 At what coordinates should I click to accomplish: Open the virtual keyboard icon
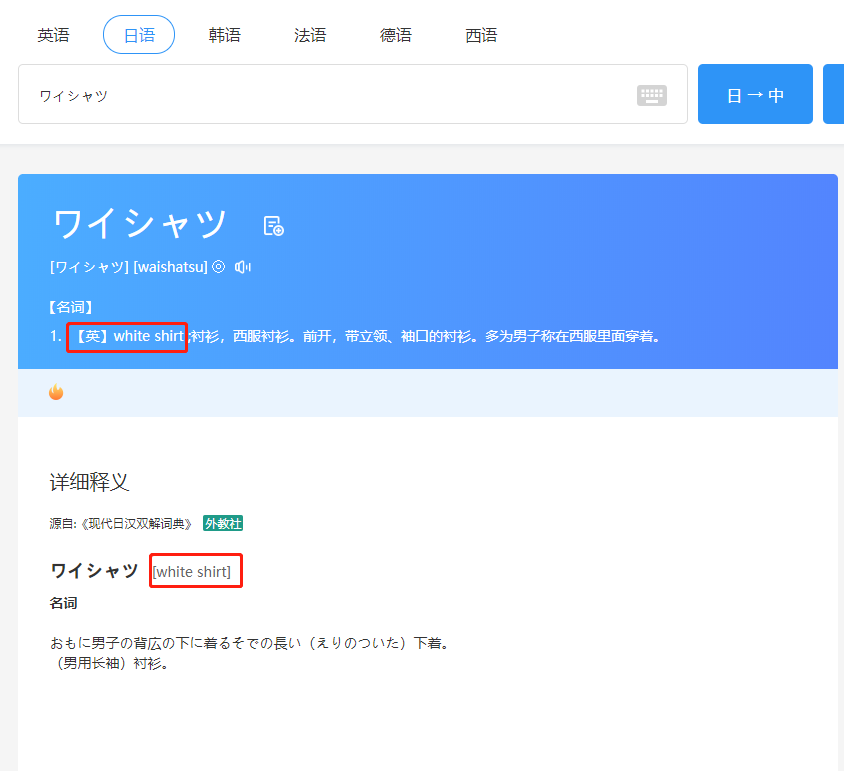pyautogui.click(x=651, y=95)
